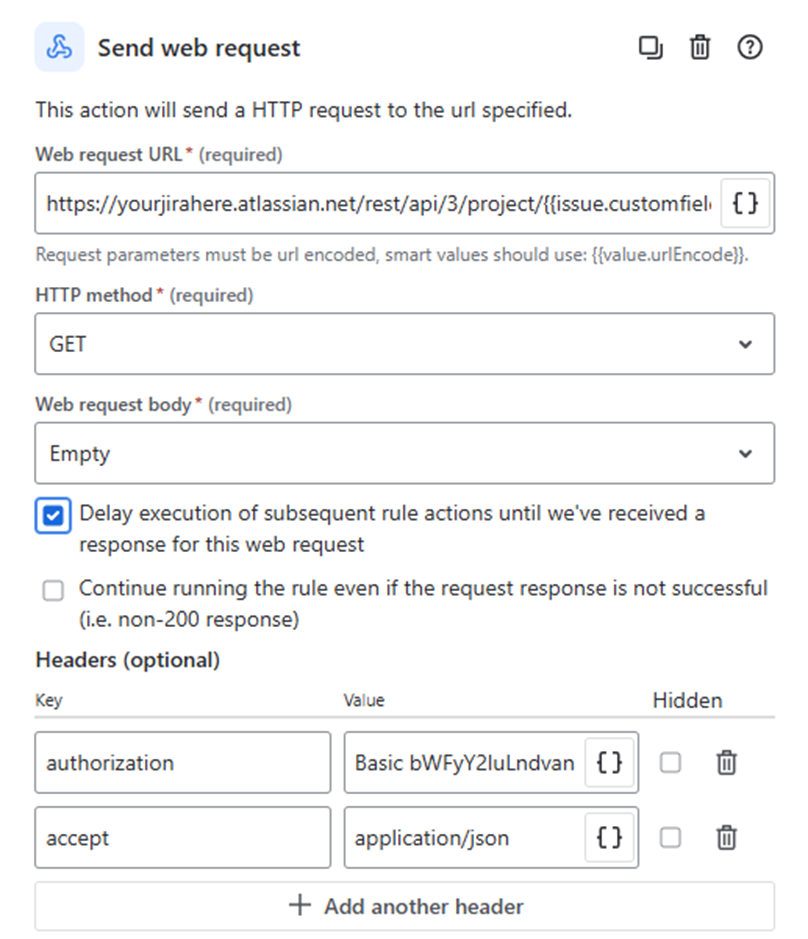Uncheck Delay execution of subsequent rule actions
The image size is (808, 939).
54,515
